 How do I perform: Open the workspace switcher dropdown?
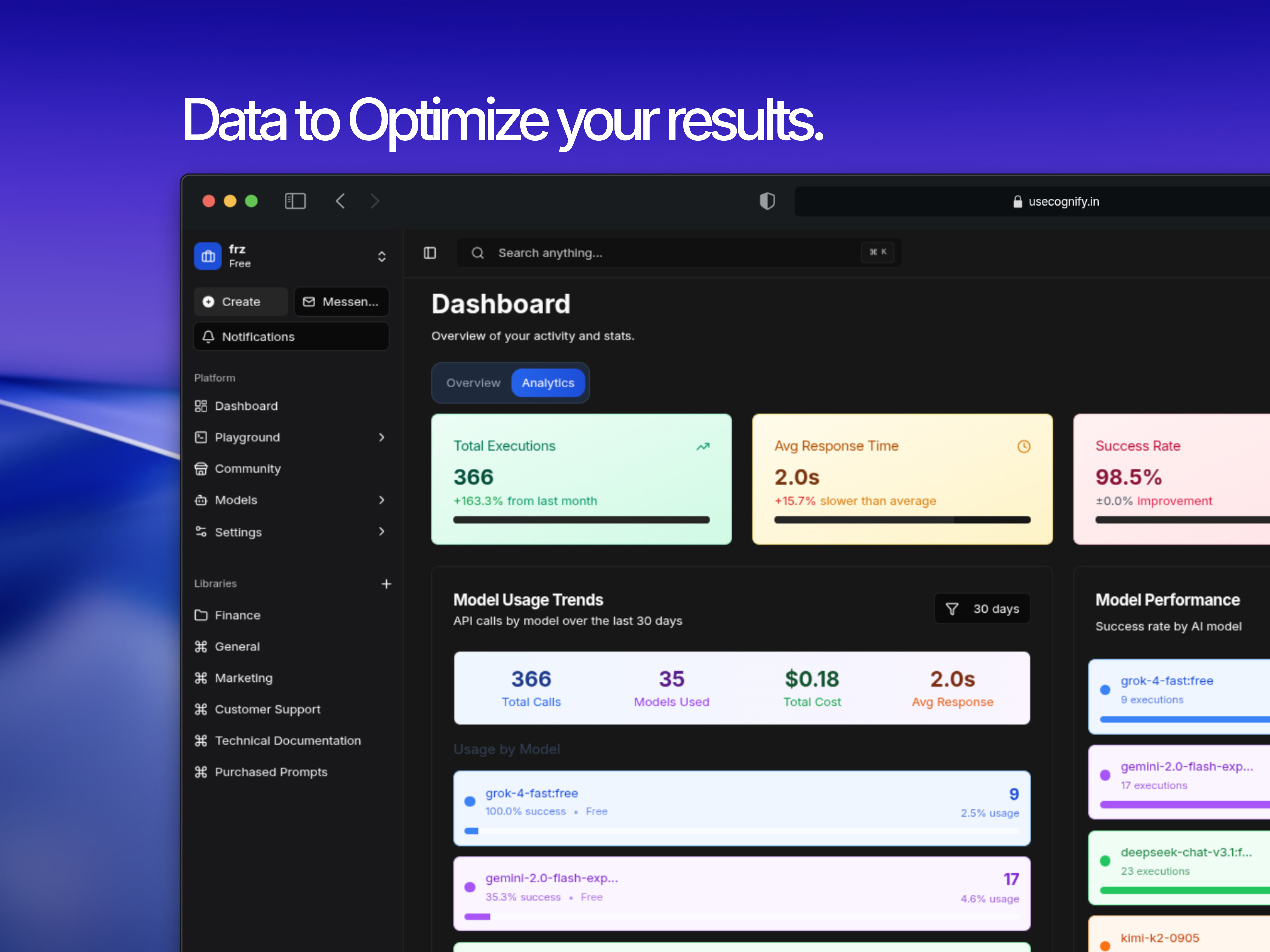[x=382, y=256]
